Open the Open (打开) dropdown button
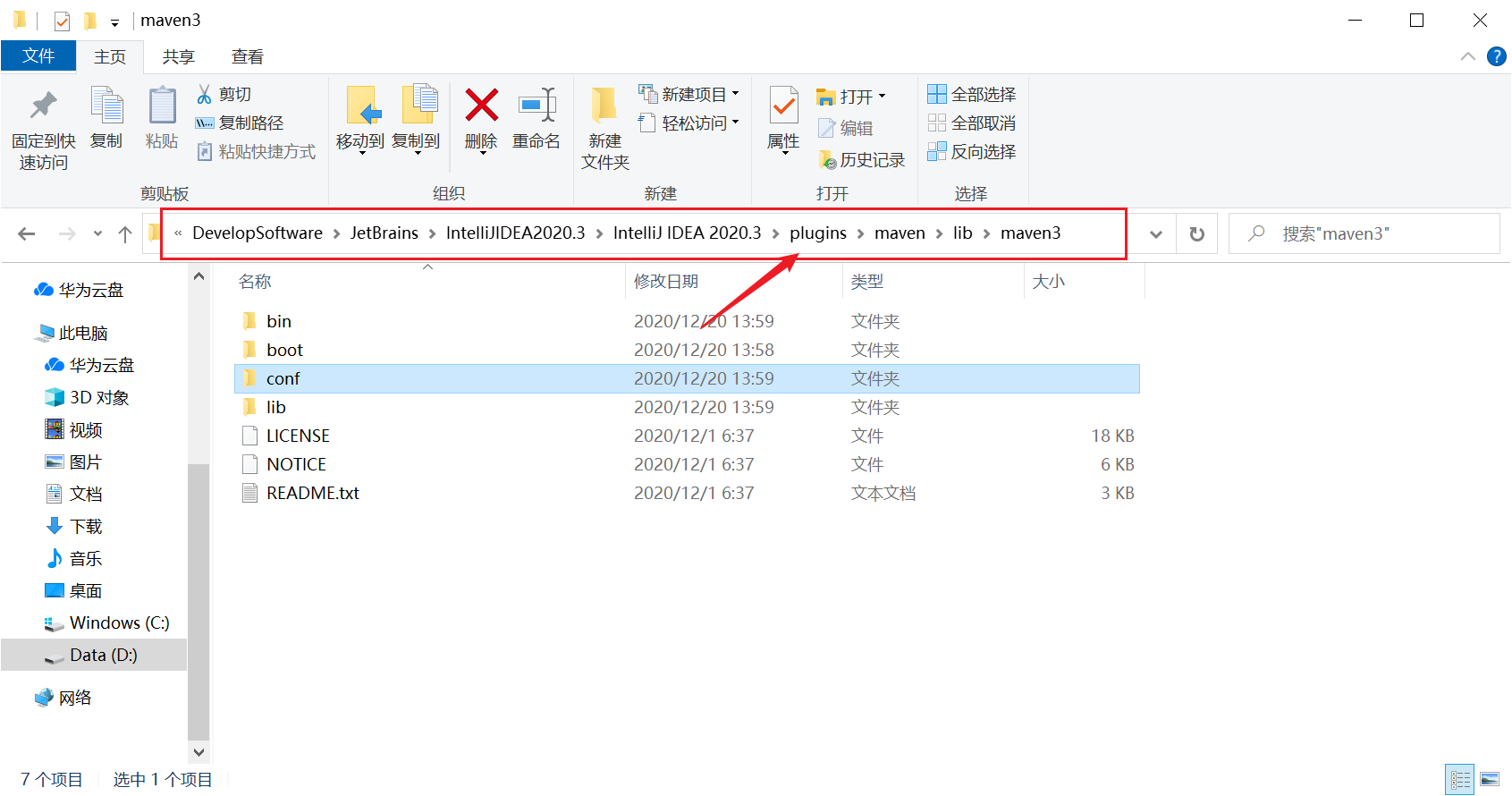This screenshot has height=796, width=1512. click(851, 96)
